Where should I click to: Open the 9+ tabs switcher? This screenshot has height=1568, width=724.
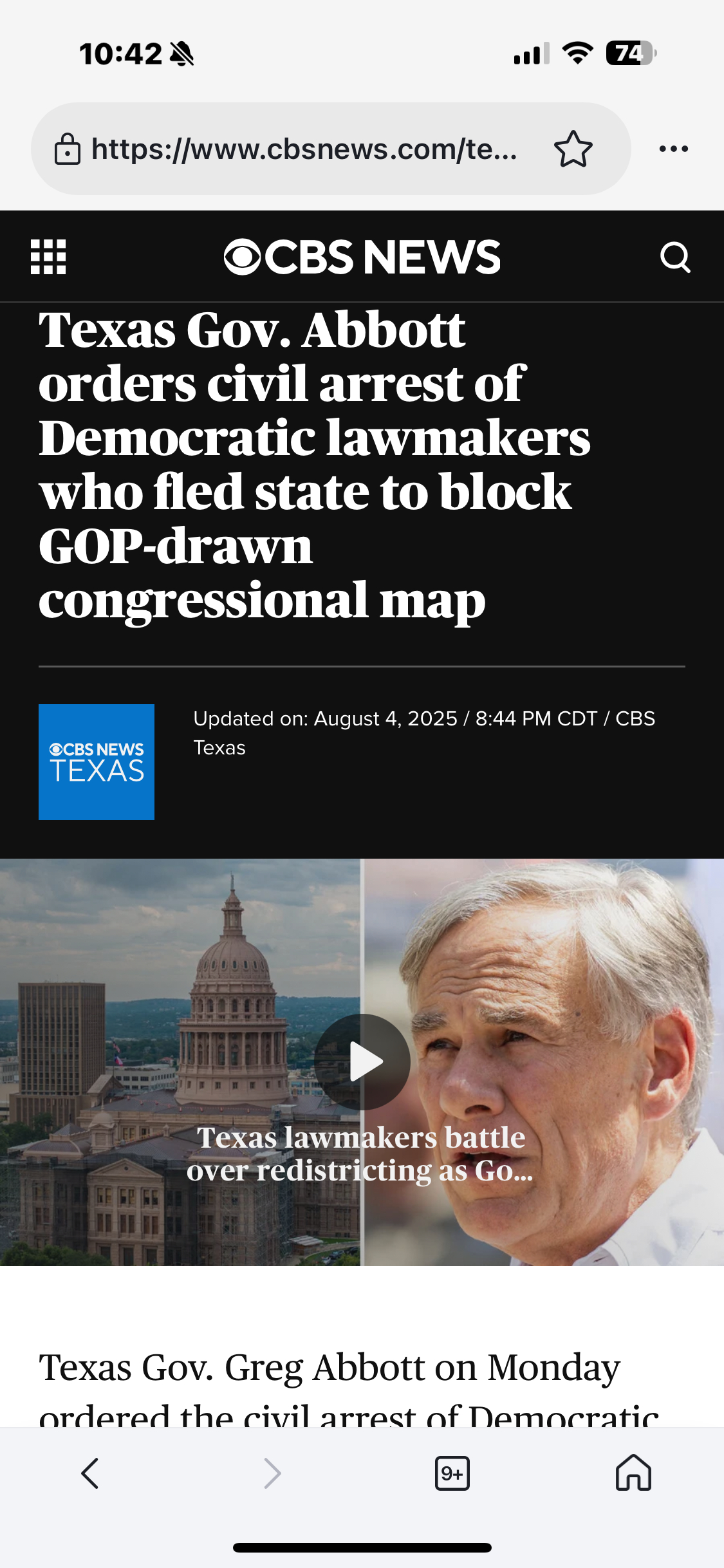point(452,1473)
